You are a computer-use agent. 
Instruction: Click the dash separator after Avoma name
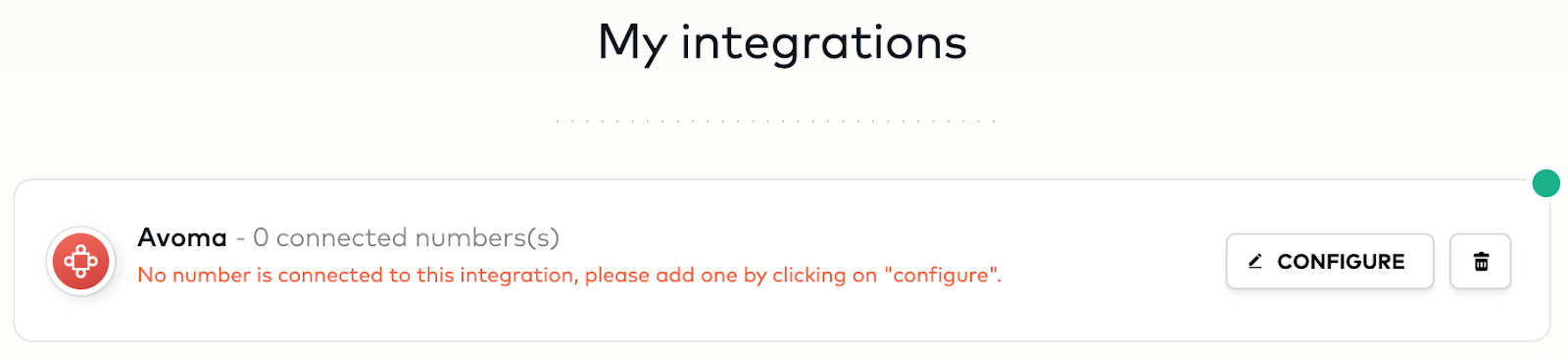[240, 238]
